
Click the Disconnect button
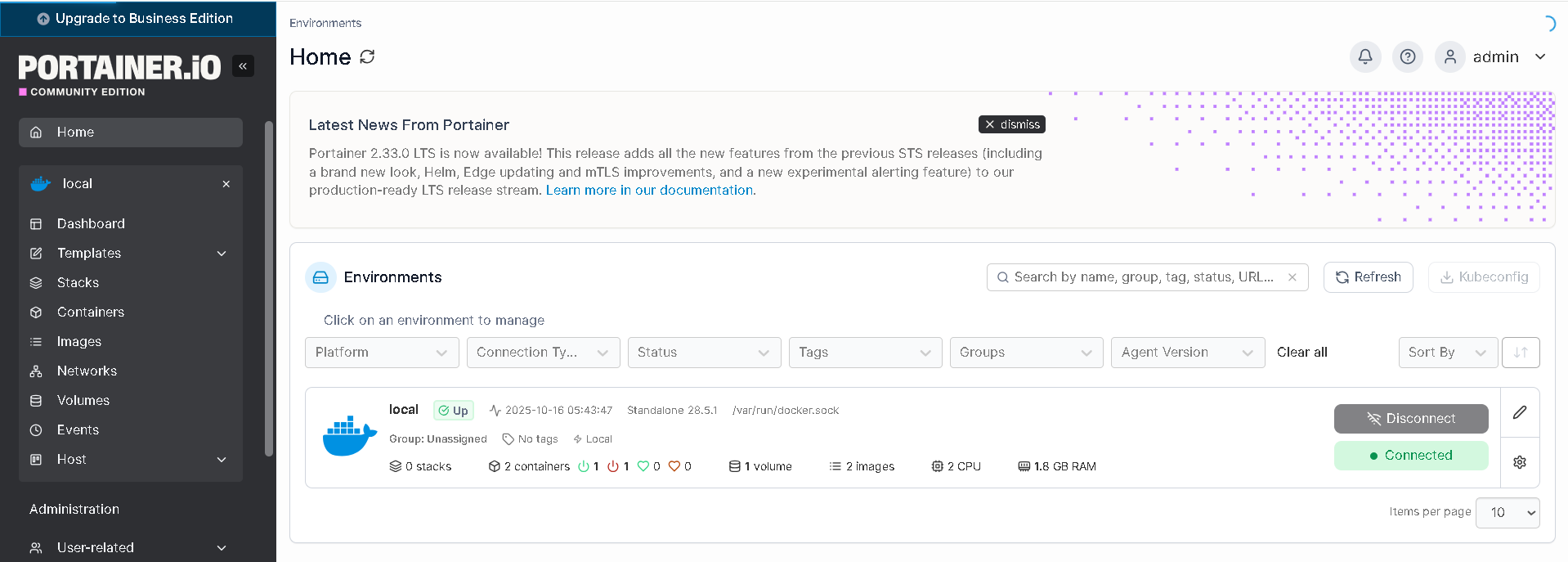tap(1410, 419)
